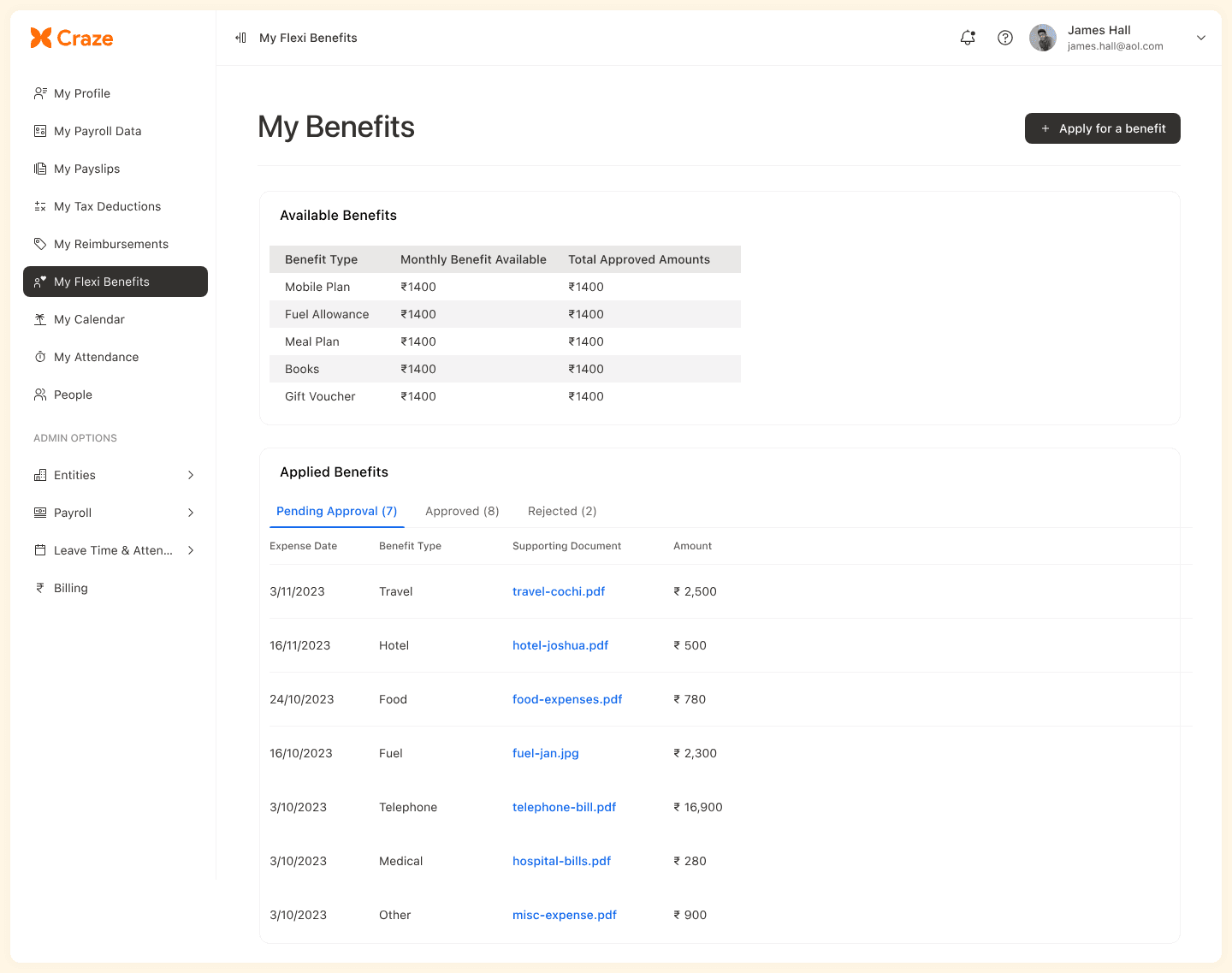This screenshot has width=1232, height=973.
Task: Click the Craze logo
Action: tap(72, 38)
